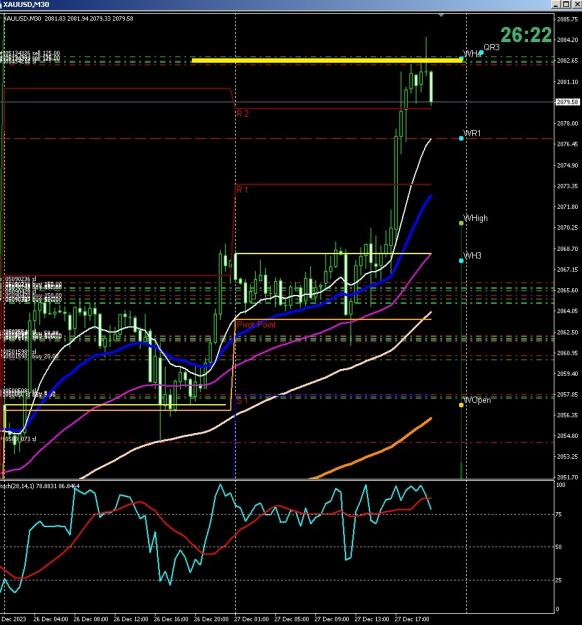Minimize the XAUUSD,M30 chart window
582x625 pixels.
coord(557,4)
